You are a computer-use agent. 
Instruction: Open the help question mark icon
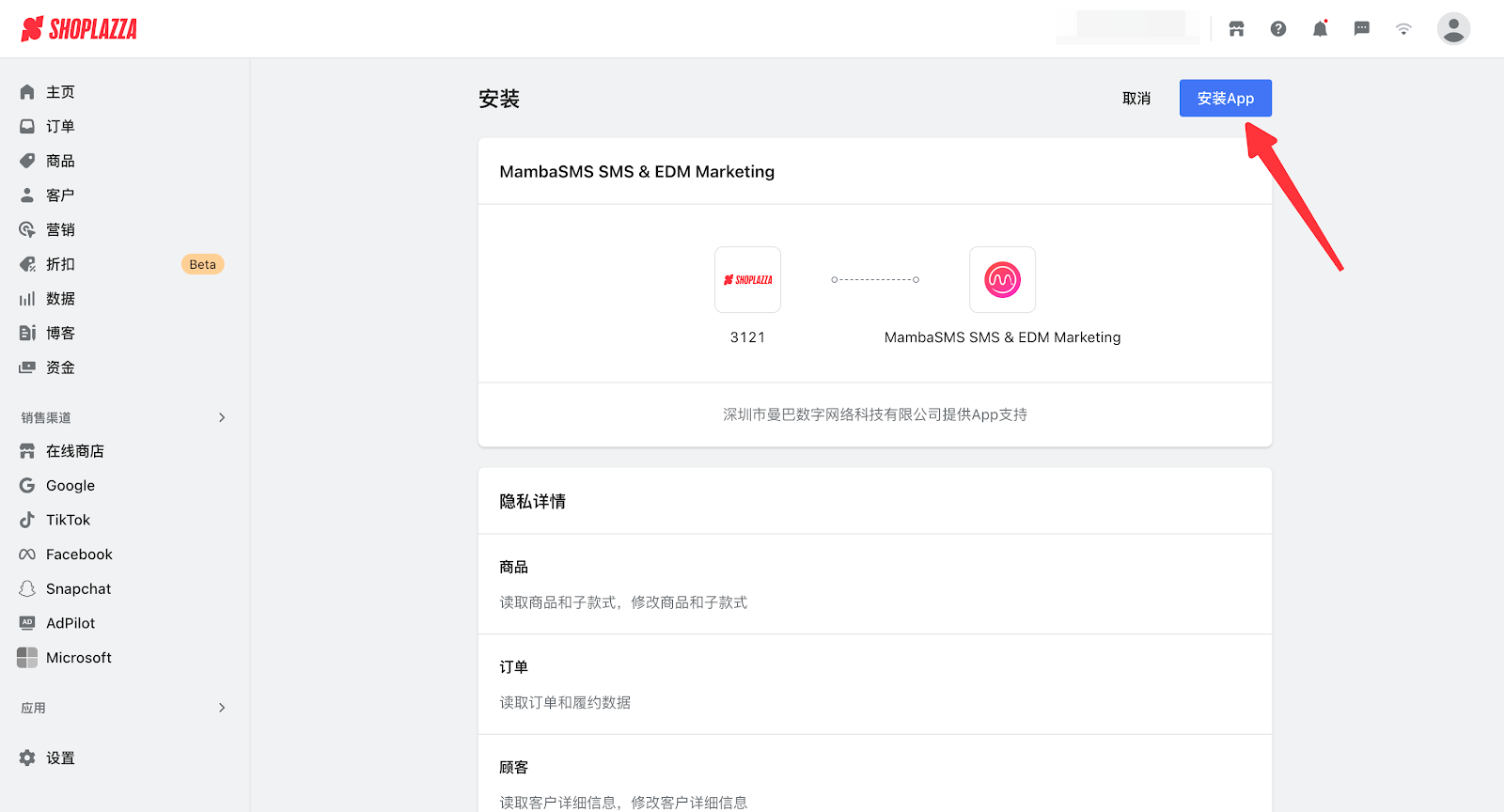1278,29
